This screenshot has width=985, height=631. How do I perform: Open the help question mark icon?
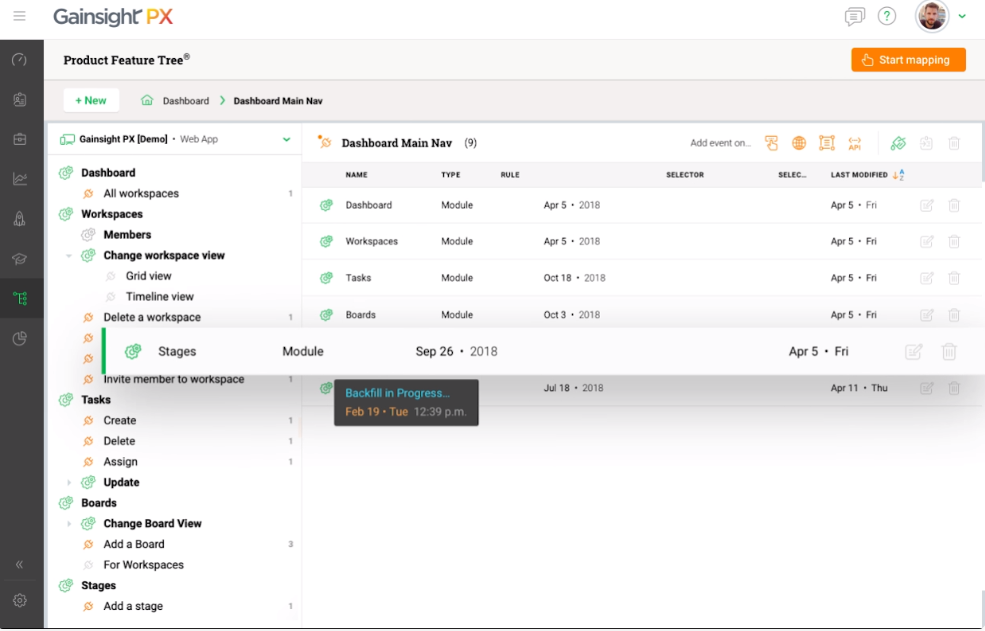(x=886, y=16)
